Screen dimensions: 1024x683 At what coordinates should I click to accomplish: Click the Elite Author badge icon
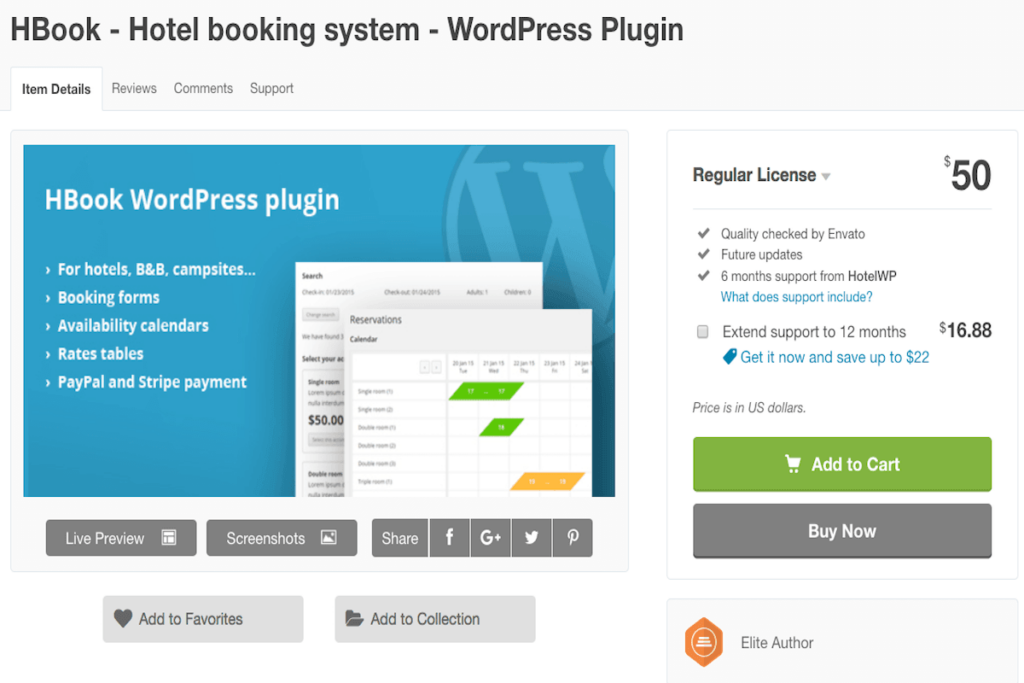point(704,643)
